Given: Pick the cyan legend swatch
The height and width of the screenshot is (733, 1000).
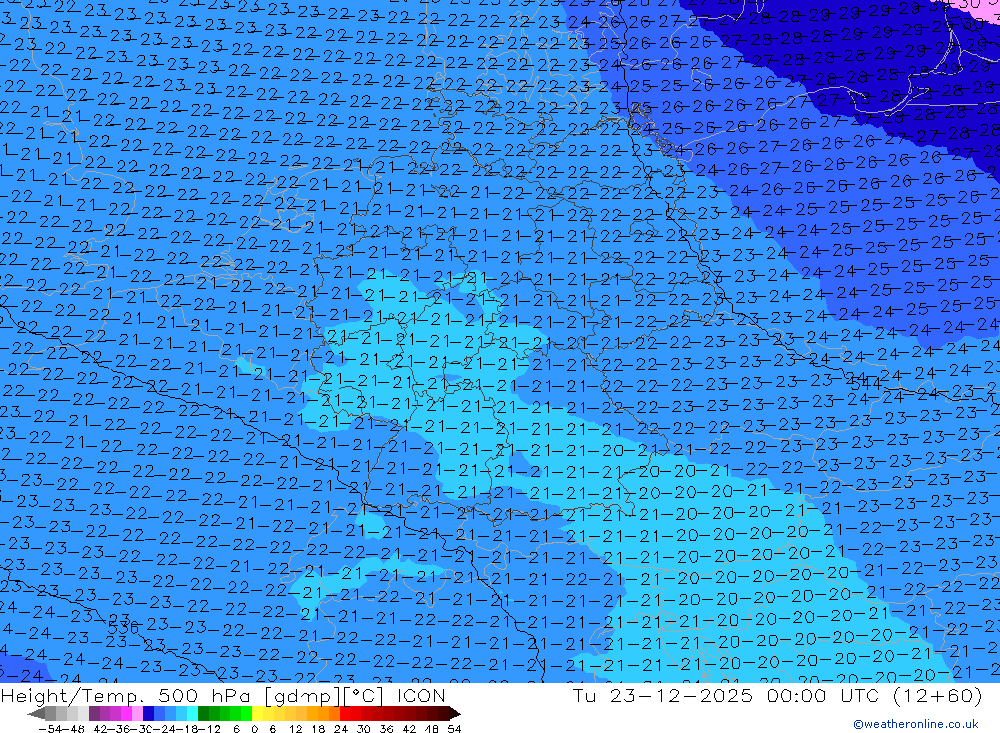Looking at the screenshot, I should 192,713.
